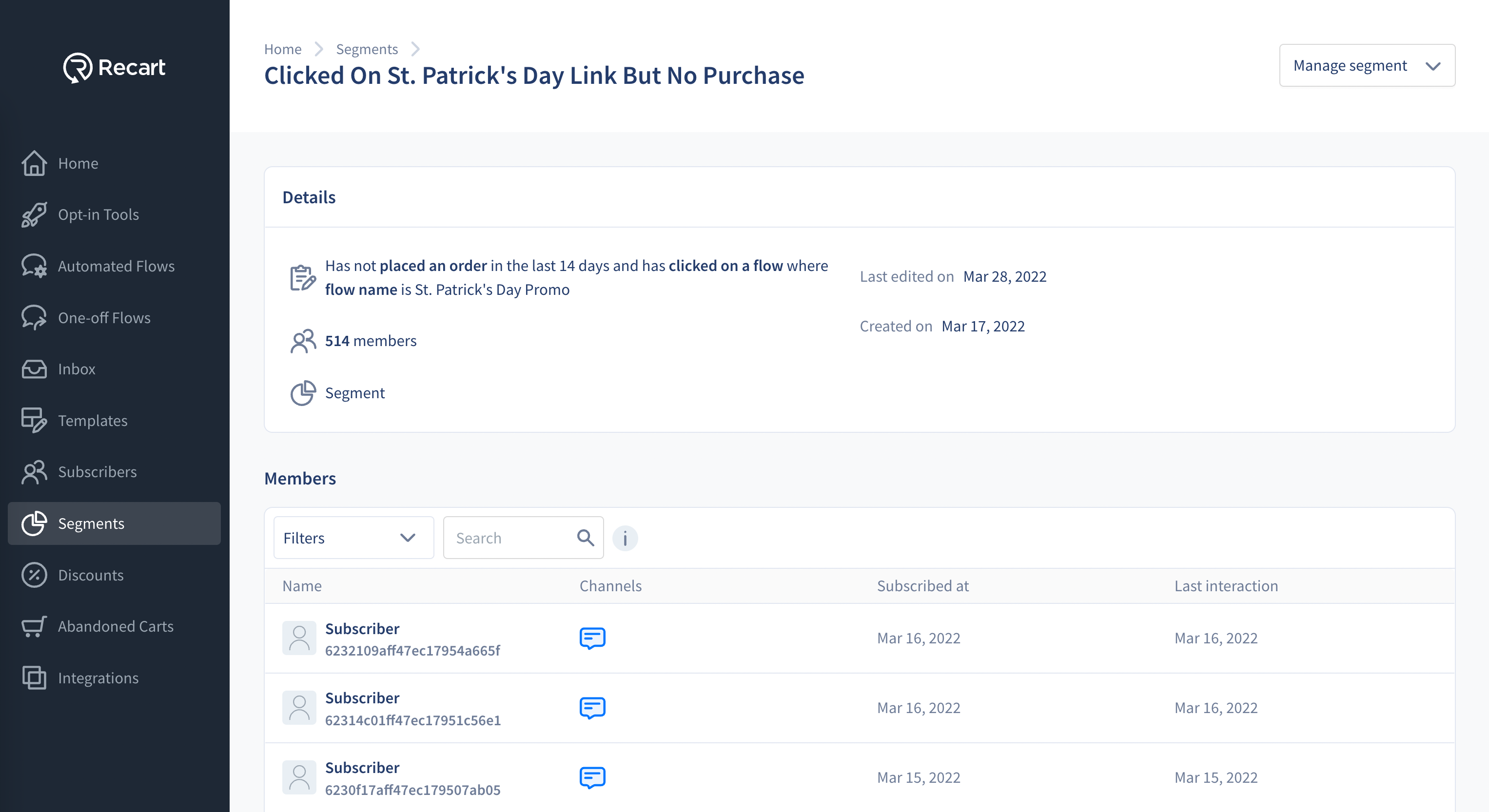
Task: Open the Inbox menu item
Action: click(x=115, y=369)
